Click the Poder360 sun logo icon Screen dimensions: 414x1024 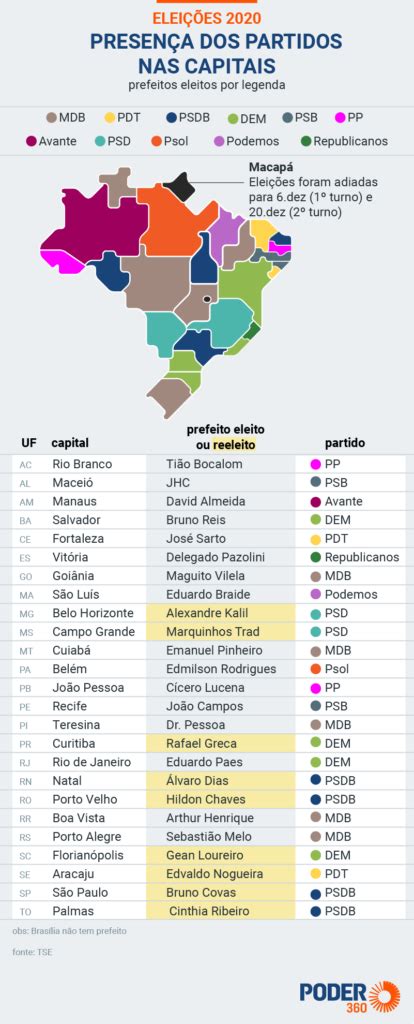(384, 997)
